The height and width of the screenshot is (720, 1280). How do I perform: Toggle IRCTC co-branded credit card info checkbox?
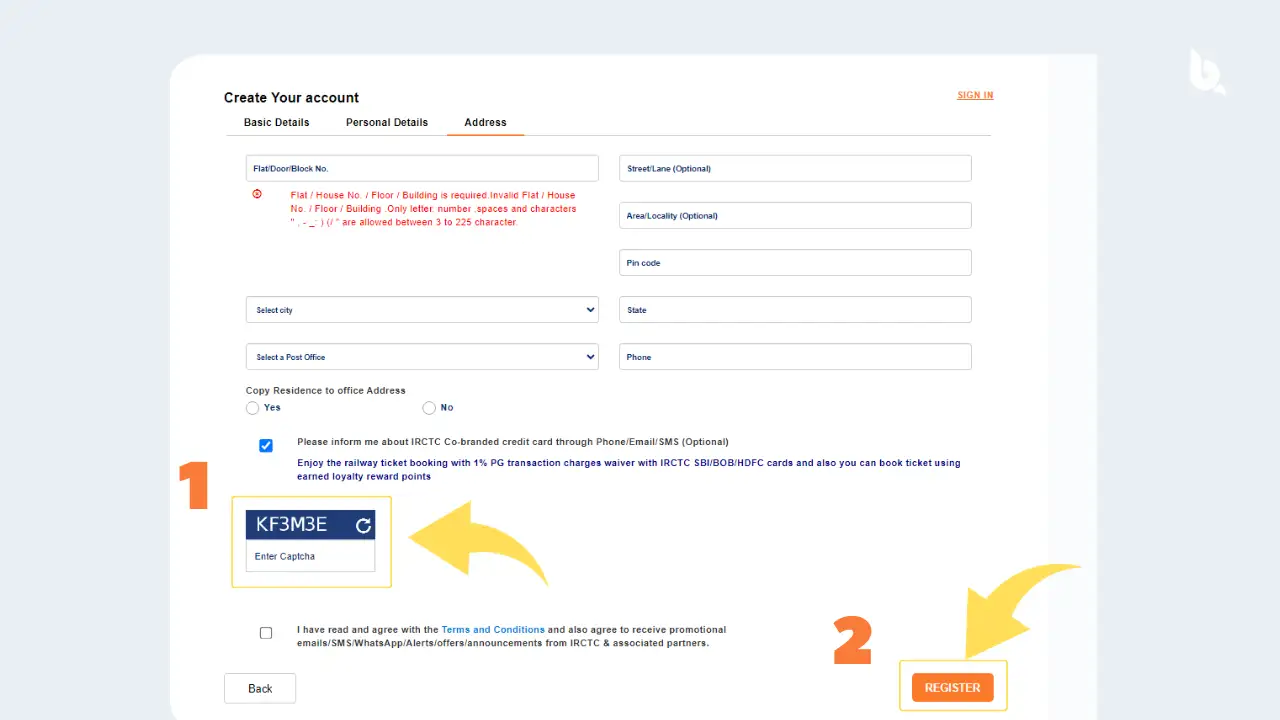coord(266,446)
